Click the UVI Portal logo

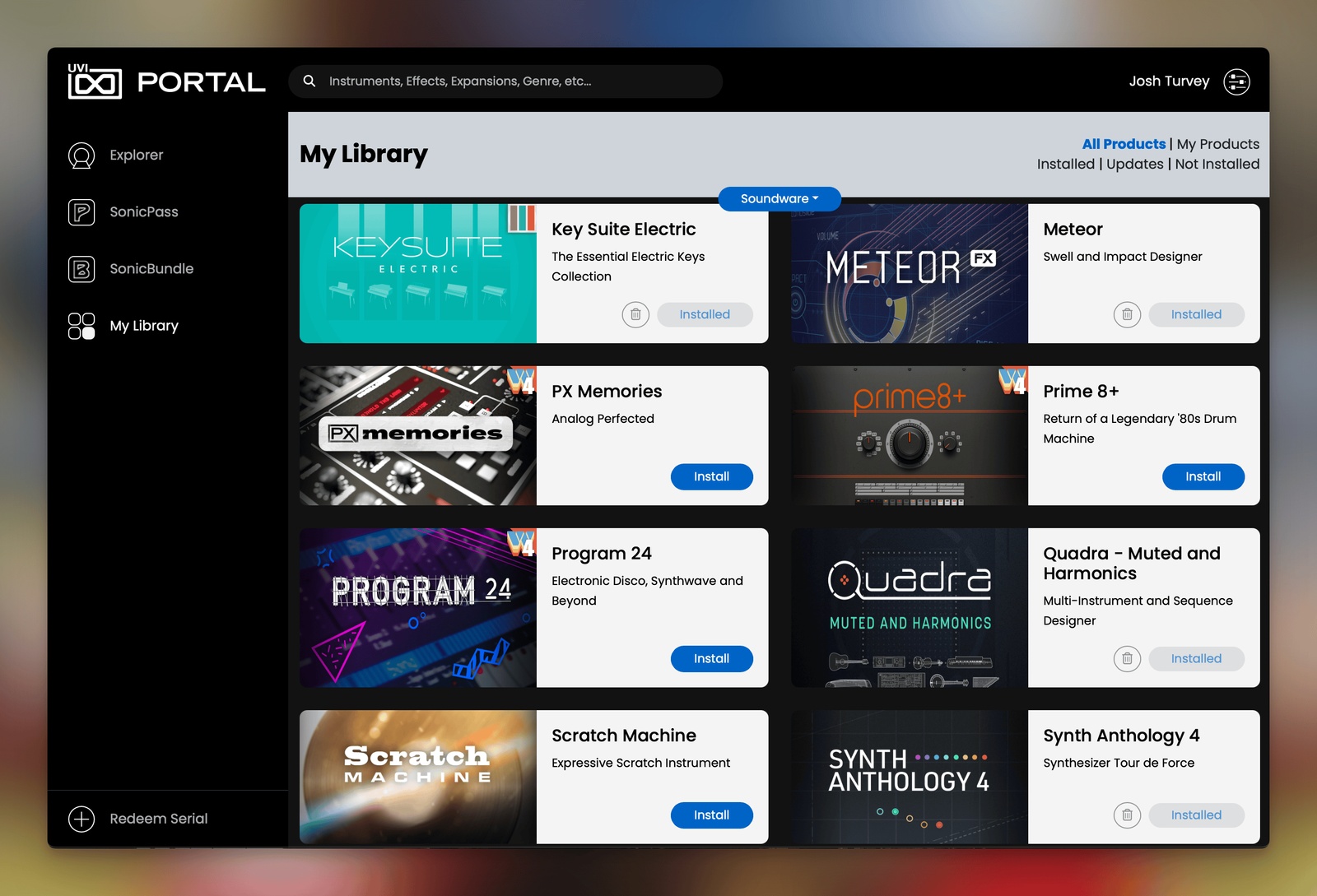pyautogui.click(x=166, y=81)
